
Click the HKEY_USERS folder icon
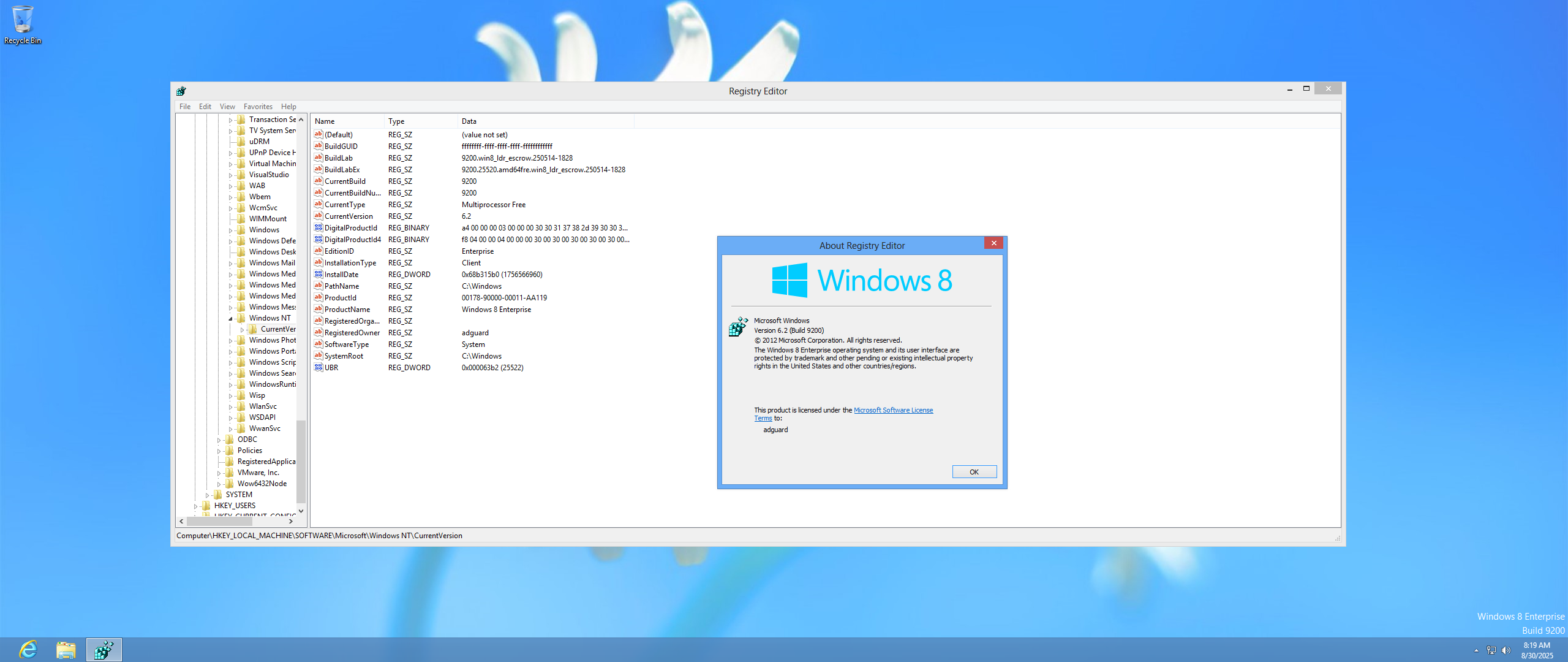point(206,506)
